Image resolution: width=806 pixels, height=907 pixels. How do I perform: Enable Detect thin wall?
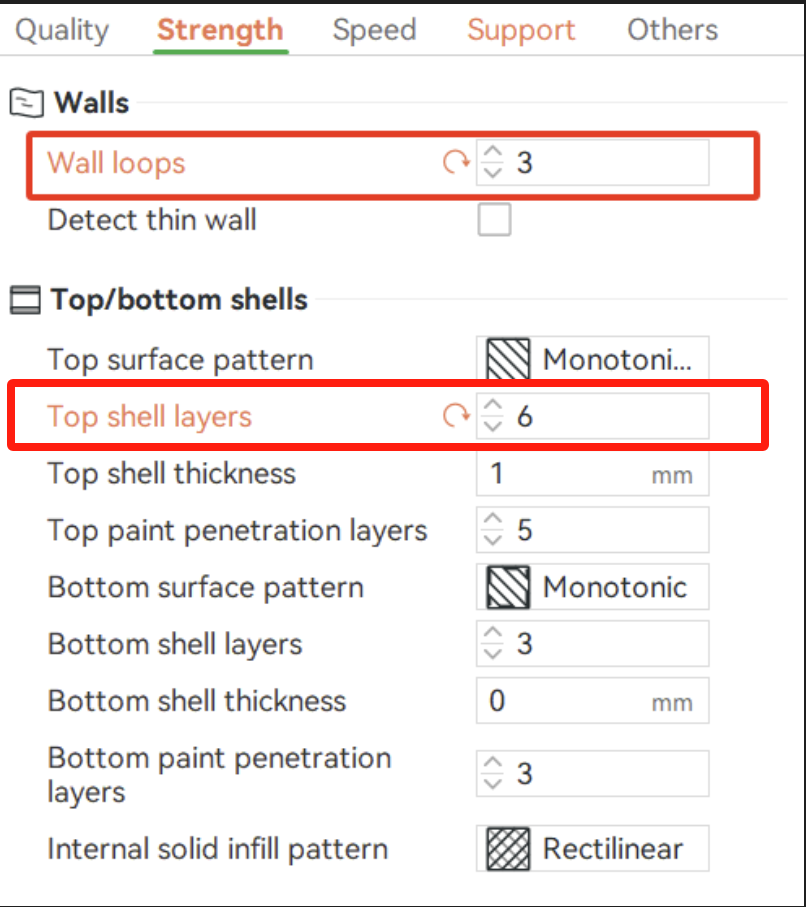(494, 219)
